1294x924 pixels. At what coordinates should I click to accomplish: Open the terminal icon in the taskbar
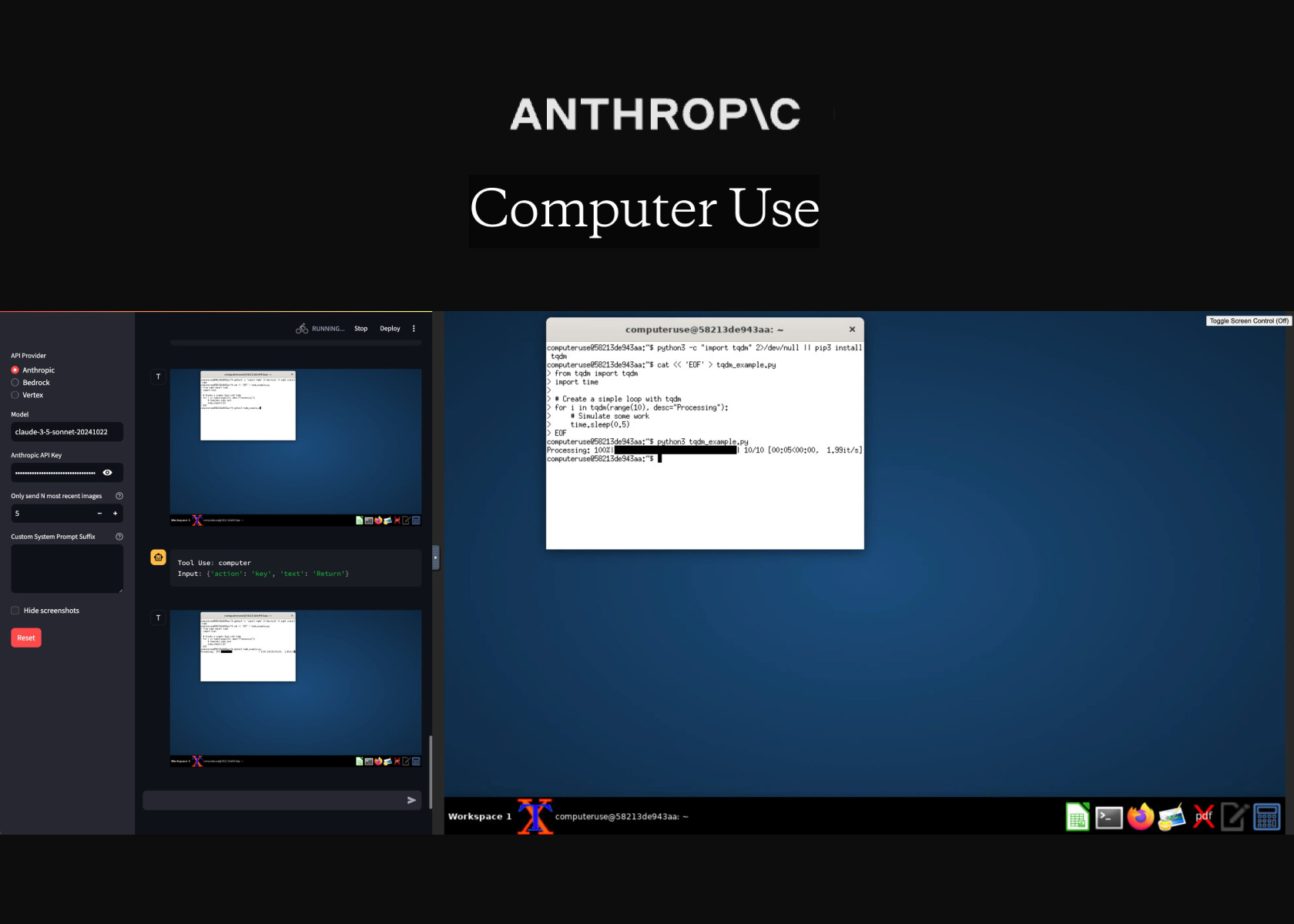click(1108, 817)
